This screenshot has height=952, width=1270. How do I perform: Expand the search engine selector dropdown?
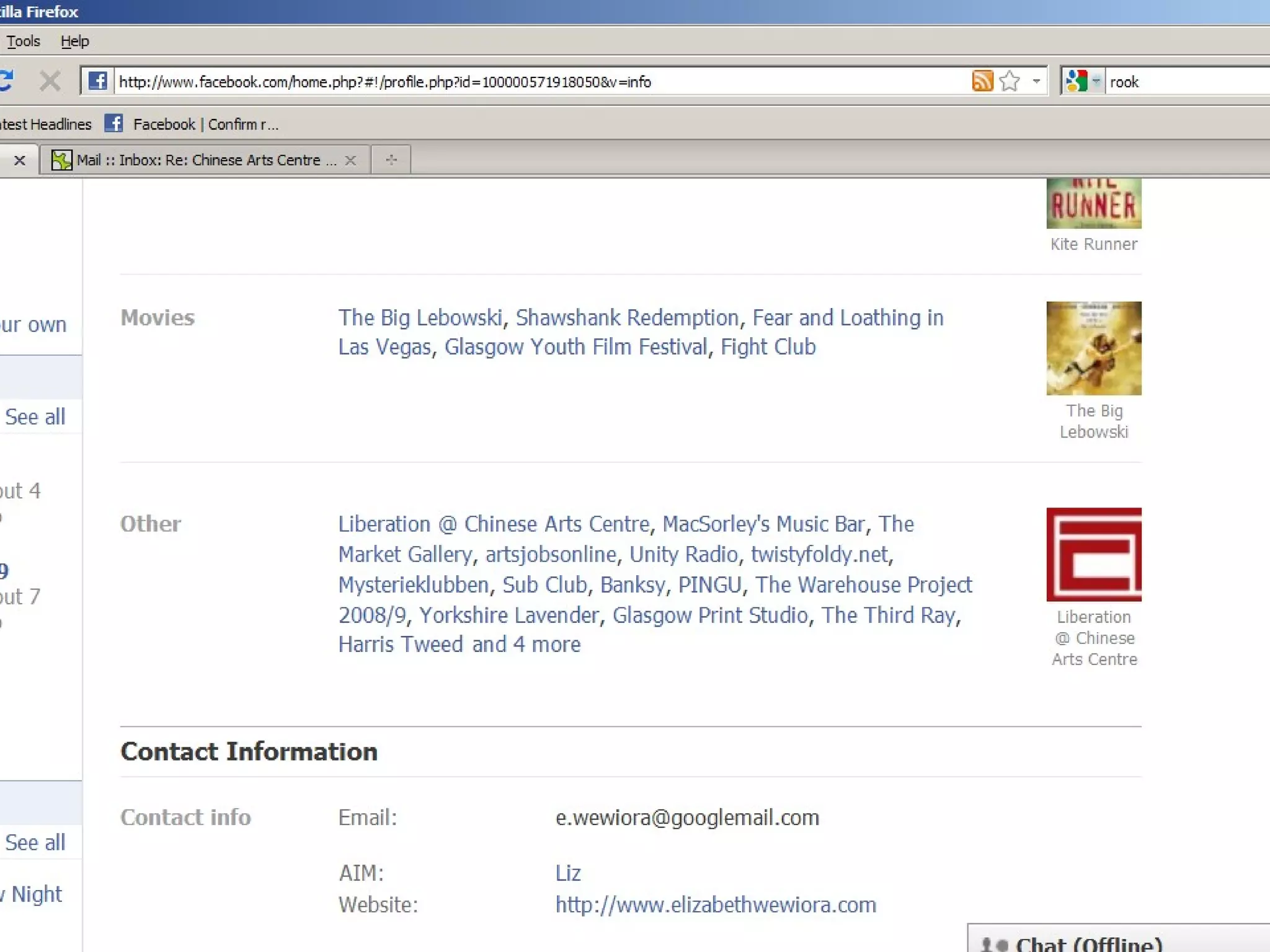click(1096, 81)
